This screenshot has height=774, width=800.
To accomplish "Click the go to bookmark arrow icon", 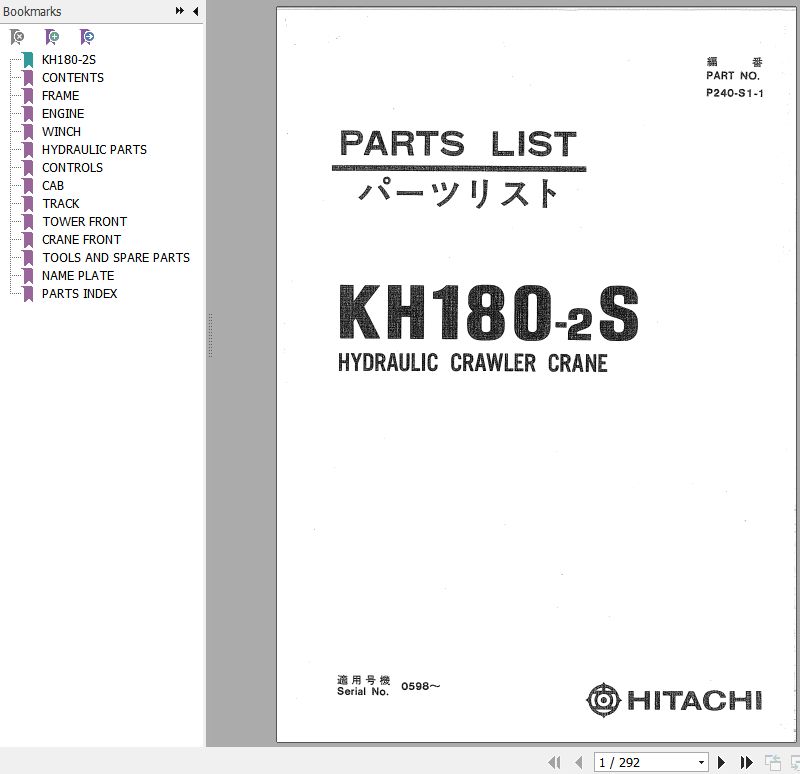I will click(87, 37).
